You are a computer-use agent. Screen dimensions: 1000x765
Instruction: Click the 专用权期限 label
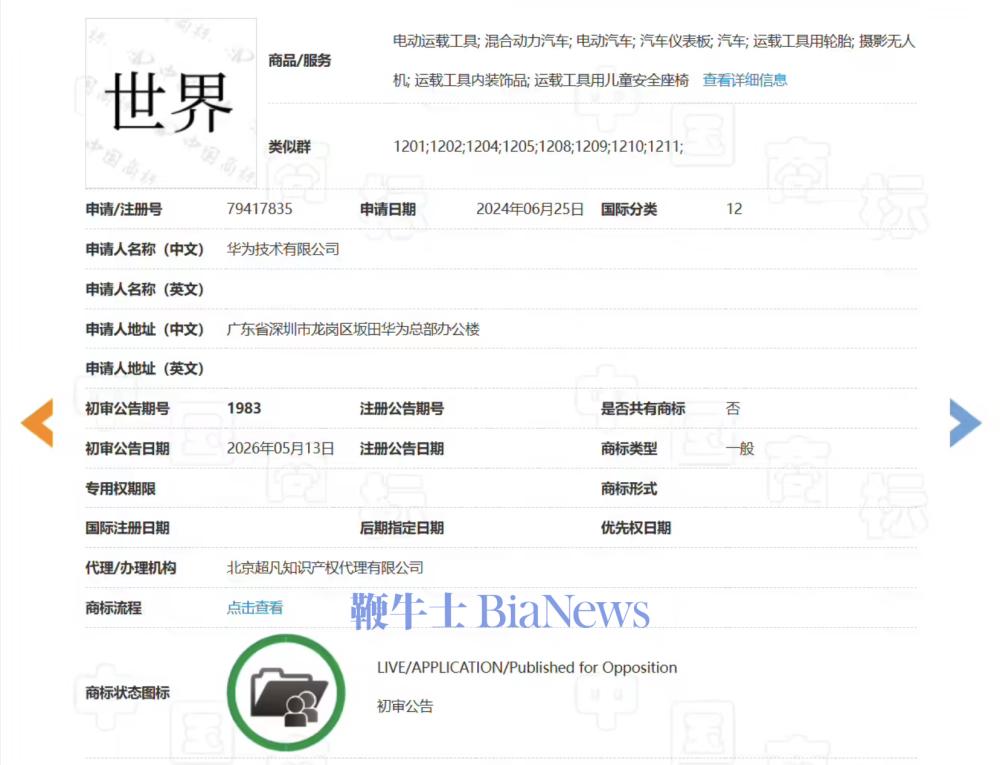click(x=121, y=489)
